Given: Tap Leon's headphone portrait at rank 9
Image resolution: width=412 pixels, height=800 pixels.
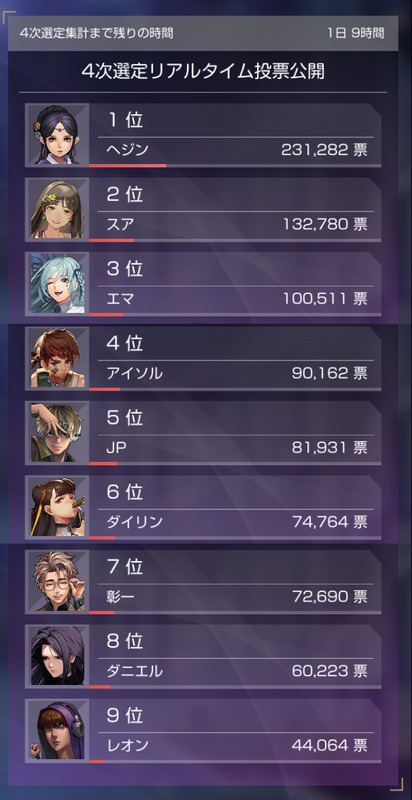Looking at the screenshot, I should 57,731.
